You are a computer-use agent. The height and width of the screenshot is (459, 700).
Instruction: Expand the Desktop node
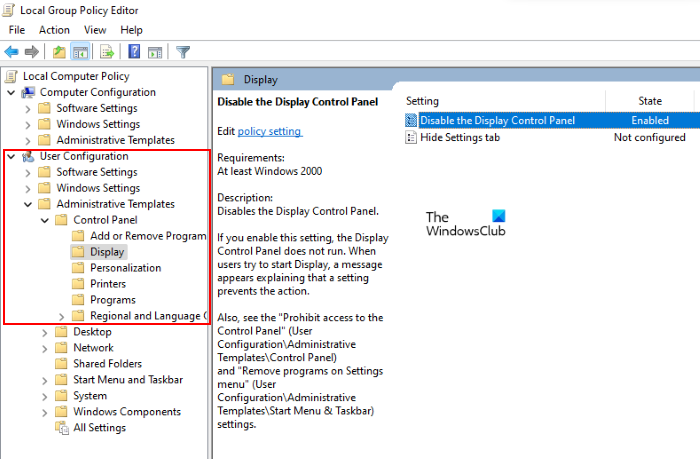click(44, 333)
